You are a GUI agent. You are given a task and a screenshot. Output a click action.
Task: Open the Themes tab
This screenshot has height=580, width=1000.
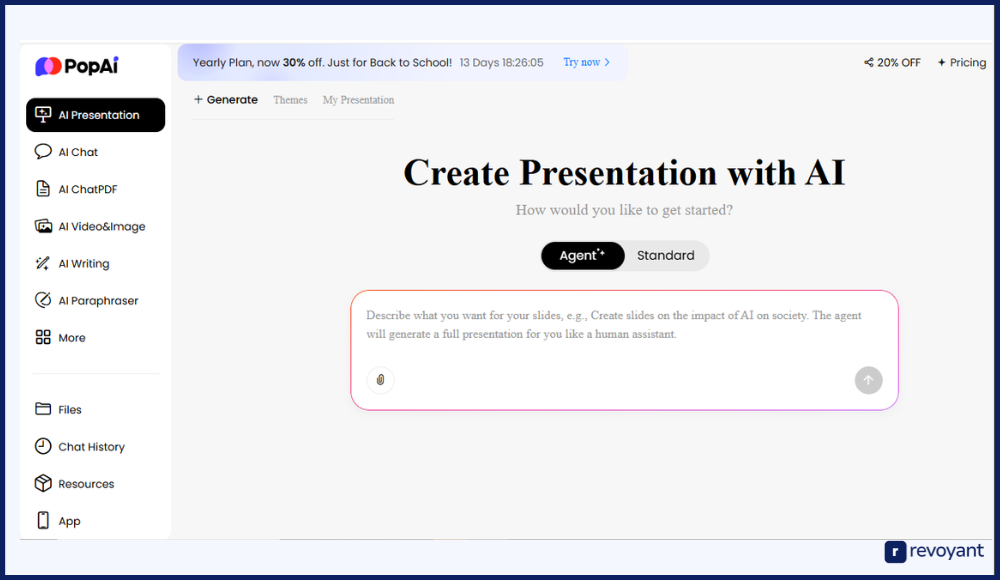click(290, 100)
